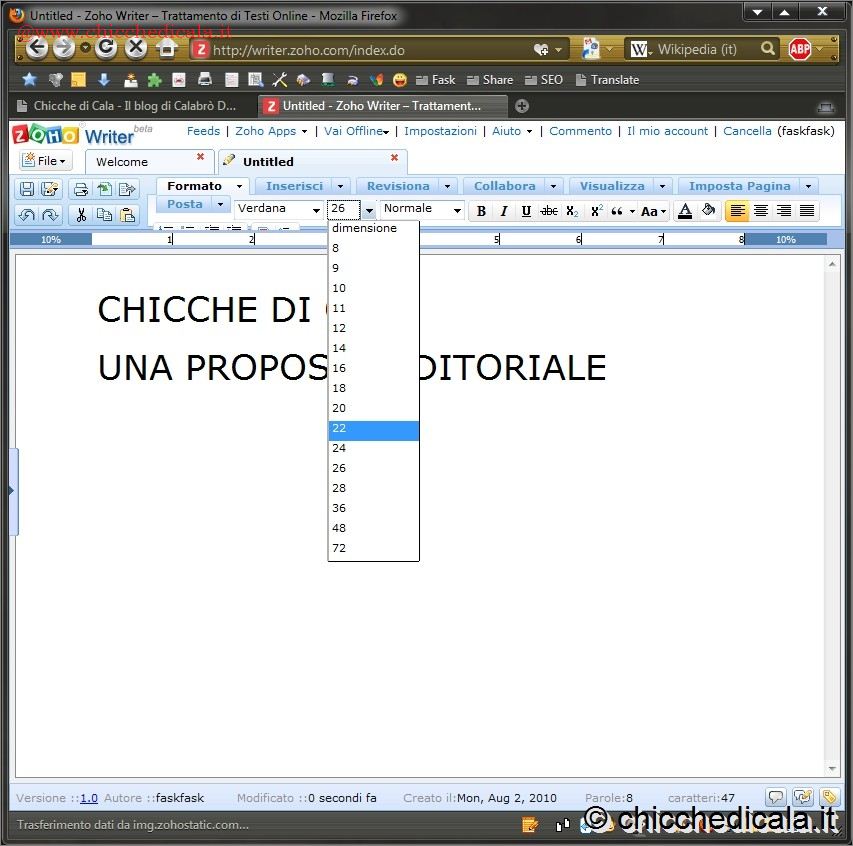This screenshot has width=853, height=846.
Task: Click the Paste clipboard icon
Action: (127, 215)
